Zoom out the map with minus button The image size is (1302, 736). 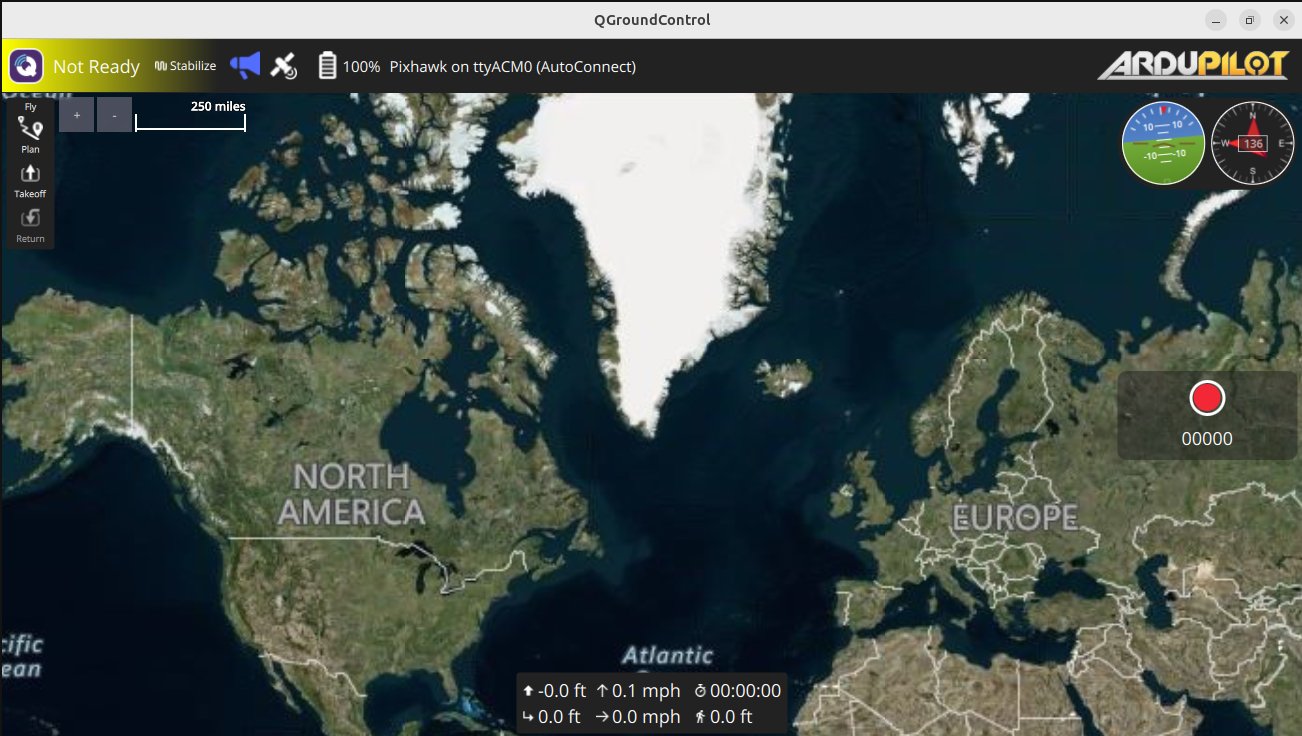click(x=114, y=115)
